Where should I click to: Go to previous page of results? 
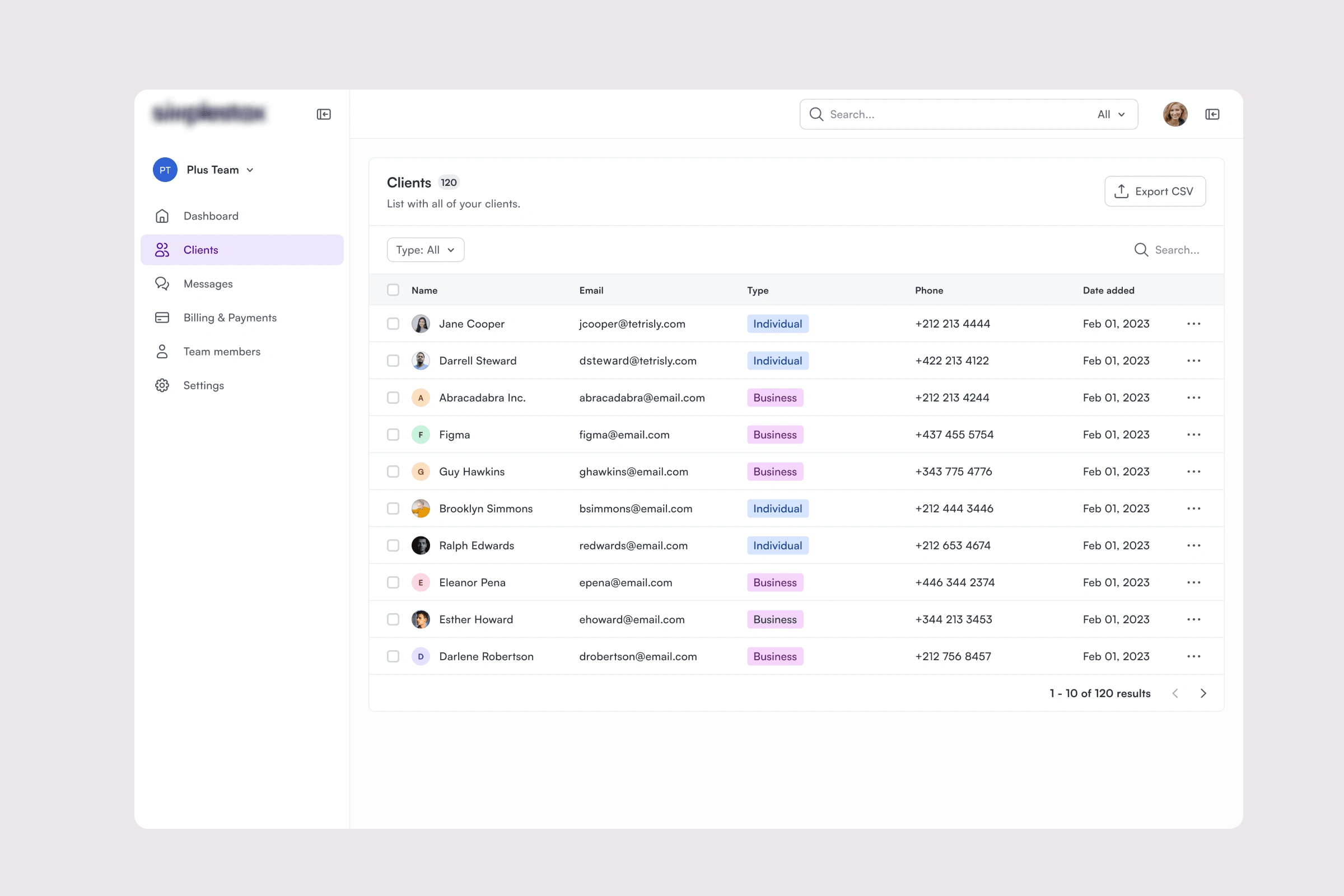tap(1175, 693)
